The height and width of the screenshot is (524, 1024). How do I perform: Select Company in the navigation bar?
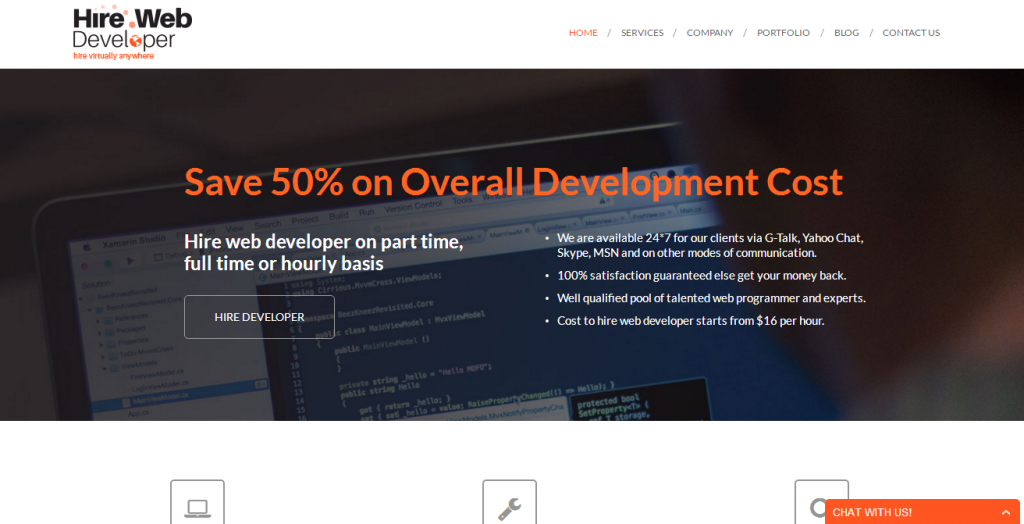(709, 33)
